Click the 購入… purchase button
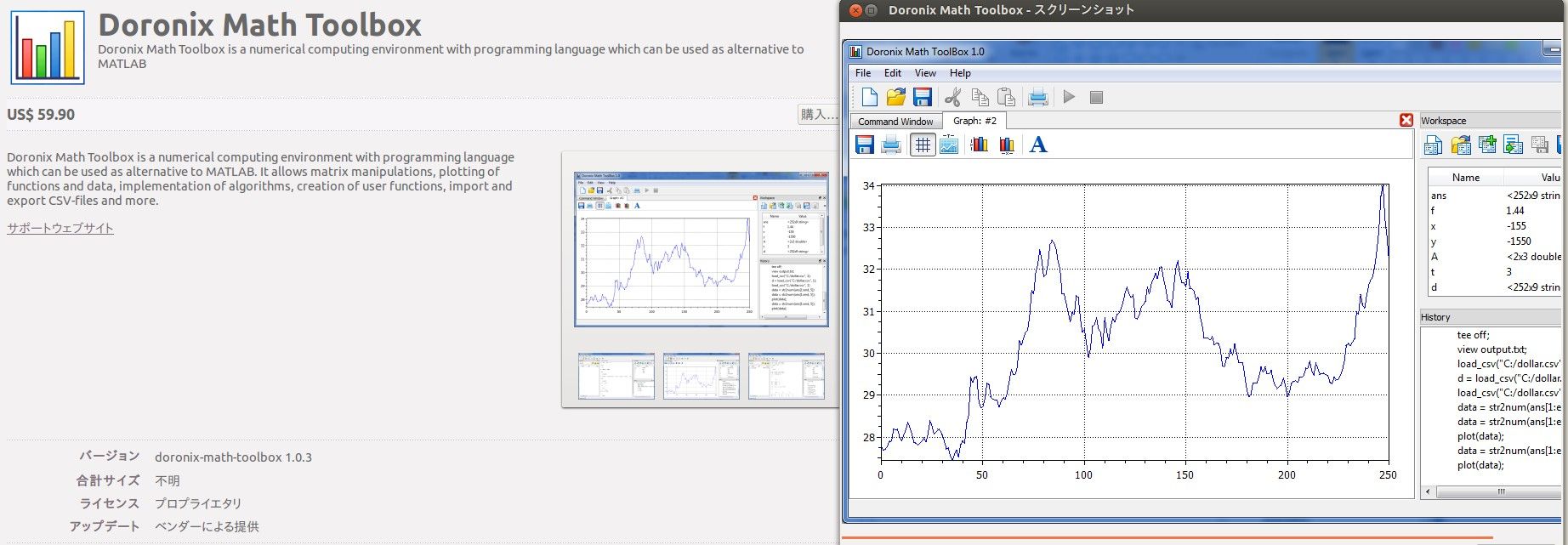Screen dimensions: 1568x545 click(818, 114)
